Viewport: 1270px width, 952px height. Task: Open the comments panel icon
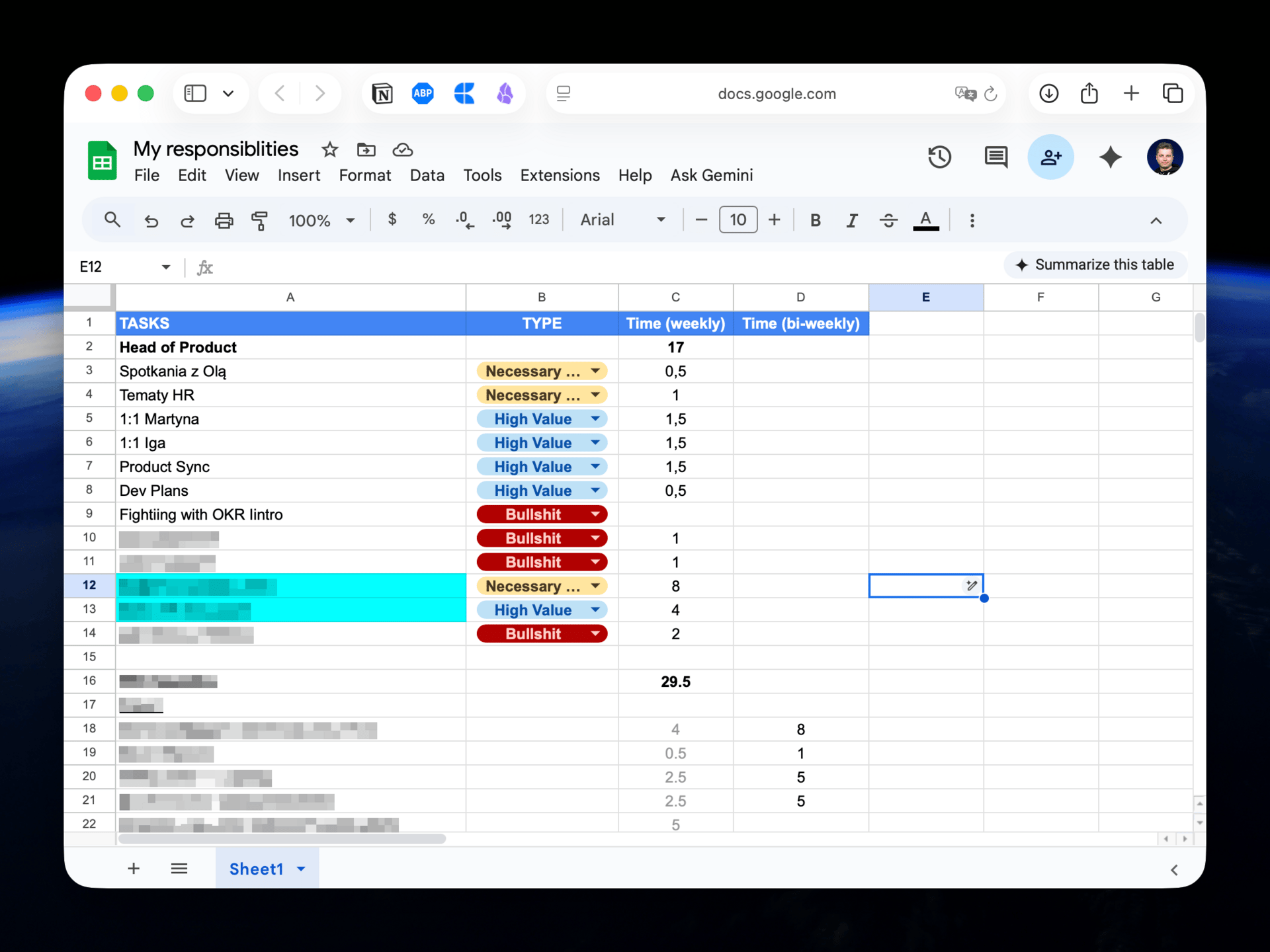point(995,157)
